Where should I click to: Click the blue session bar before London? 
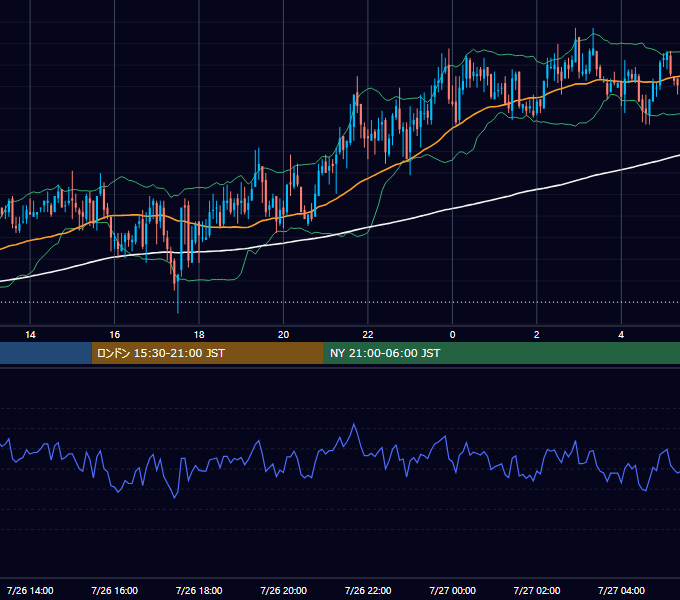(46, 353)
